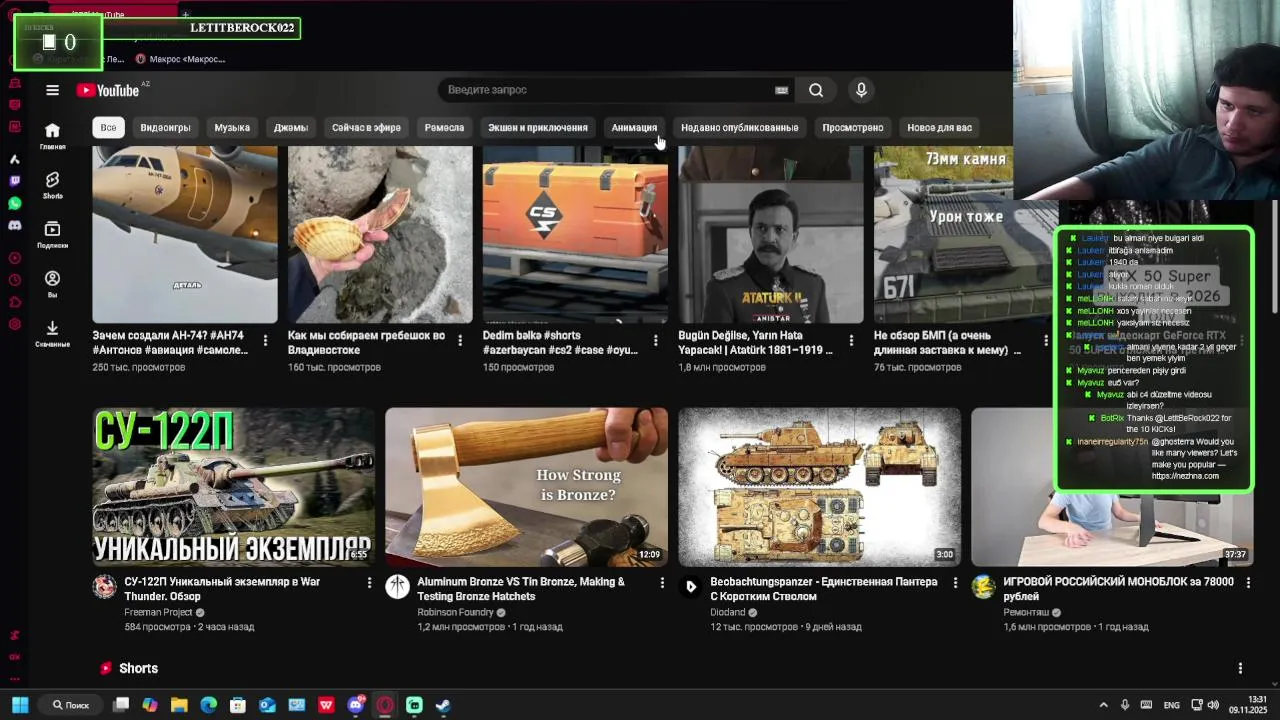The width and height of the screenshot is (1280, 720).
Task: Open Microsoft Store from the taskbar
Action: tap(238, 705)
